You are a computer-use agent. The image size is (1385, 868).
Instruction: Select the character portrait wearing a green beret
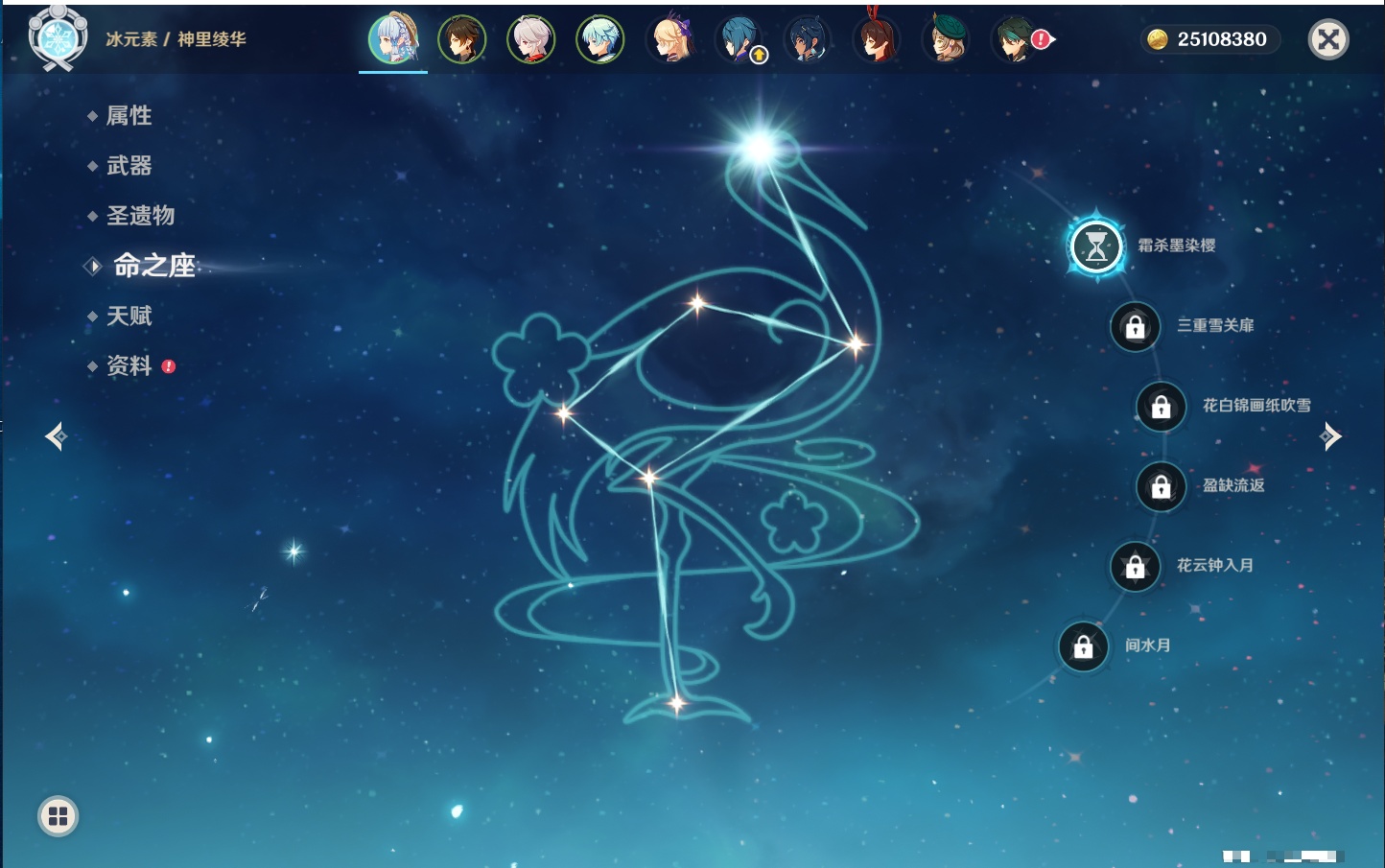coord(946,39)
